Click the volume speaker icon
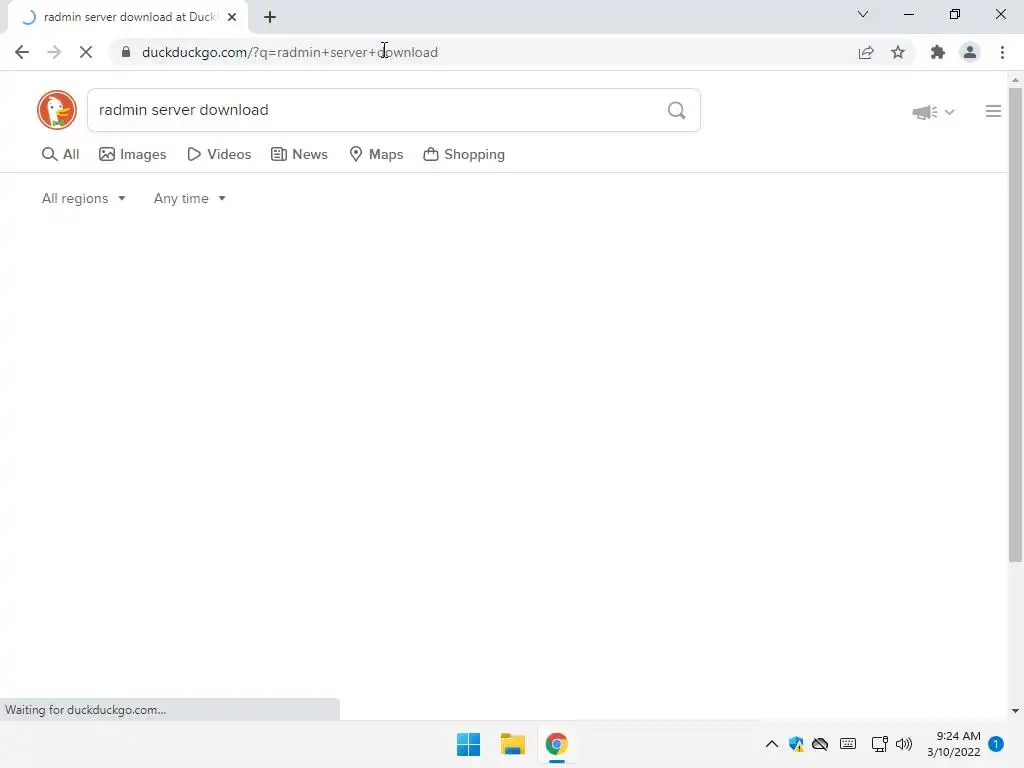This screenshot has height=768, width=1024. pyautogui.click(x=904, y=744)
